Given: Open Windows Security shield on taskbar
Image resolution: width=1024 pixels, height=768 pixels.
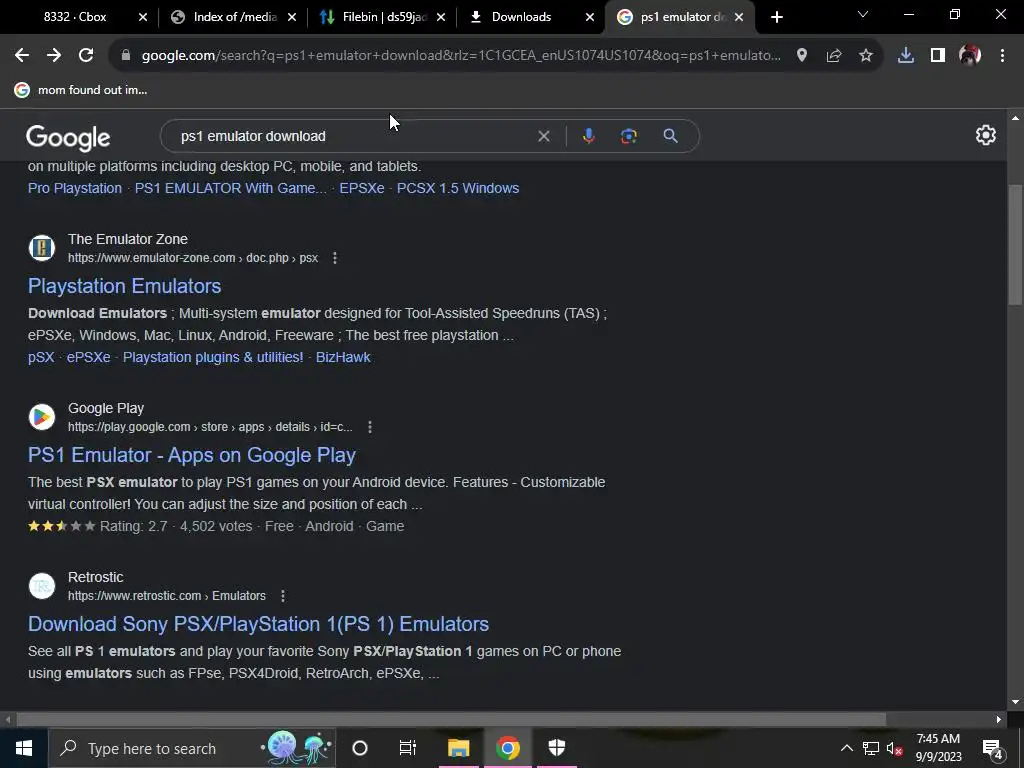Looking at the screenshot, I should point(556,748).
